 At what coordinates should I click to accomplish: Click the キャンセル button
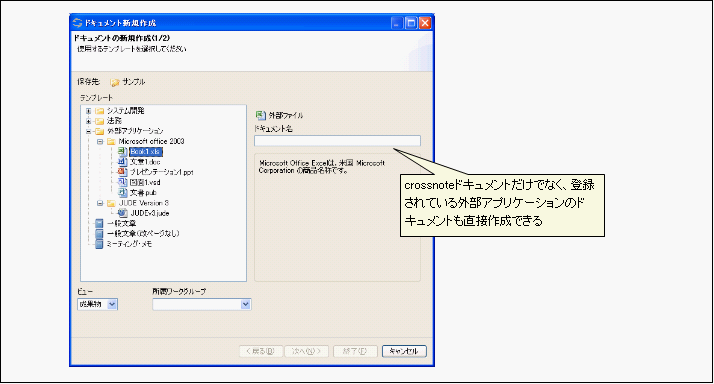[x=404, y=351]
